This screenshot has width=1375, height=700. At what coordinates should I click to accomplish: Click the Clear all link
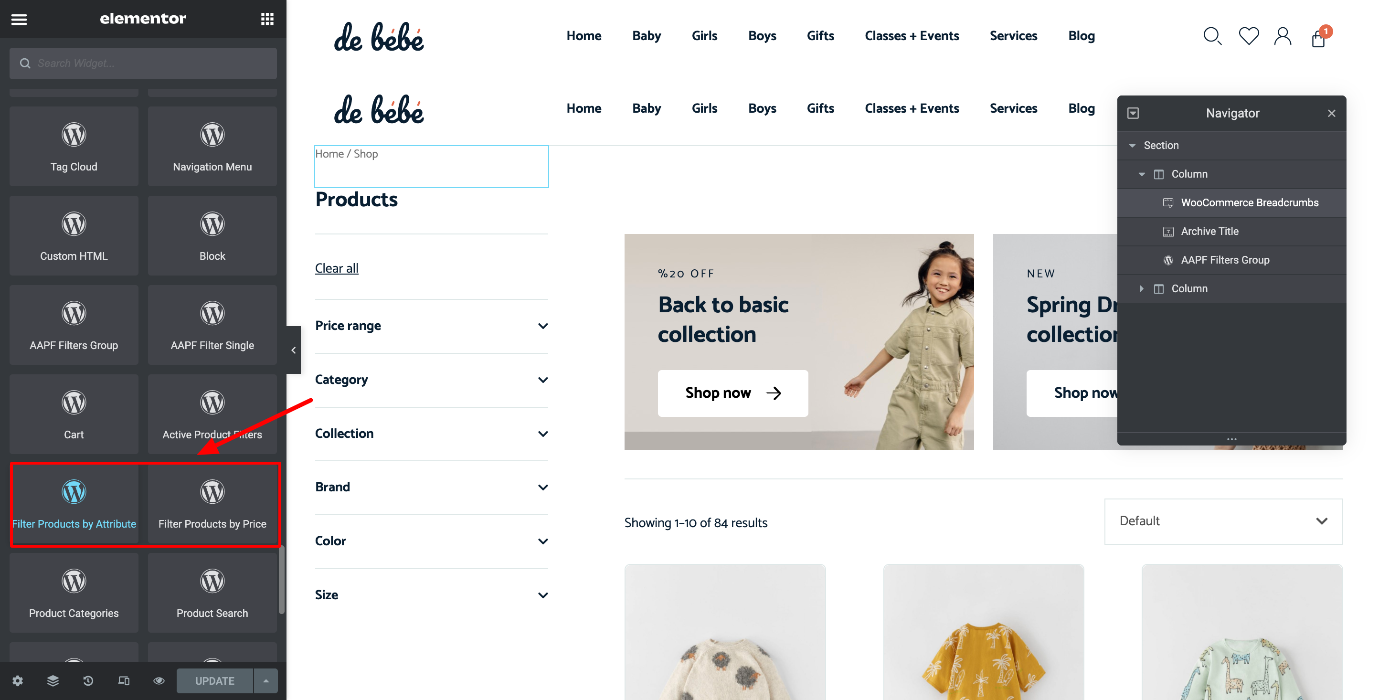click(x=337, y=268)
